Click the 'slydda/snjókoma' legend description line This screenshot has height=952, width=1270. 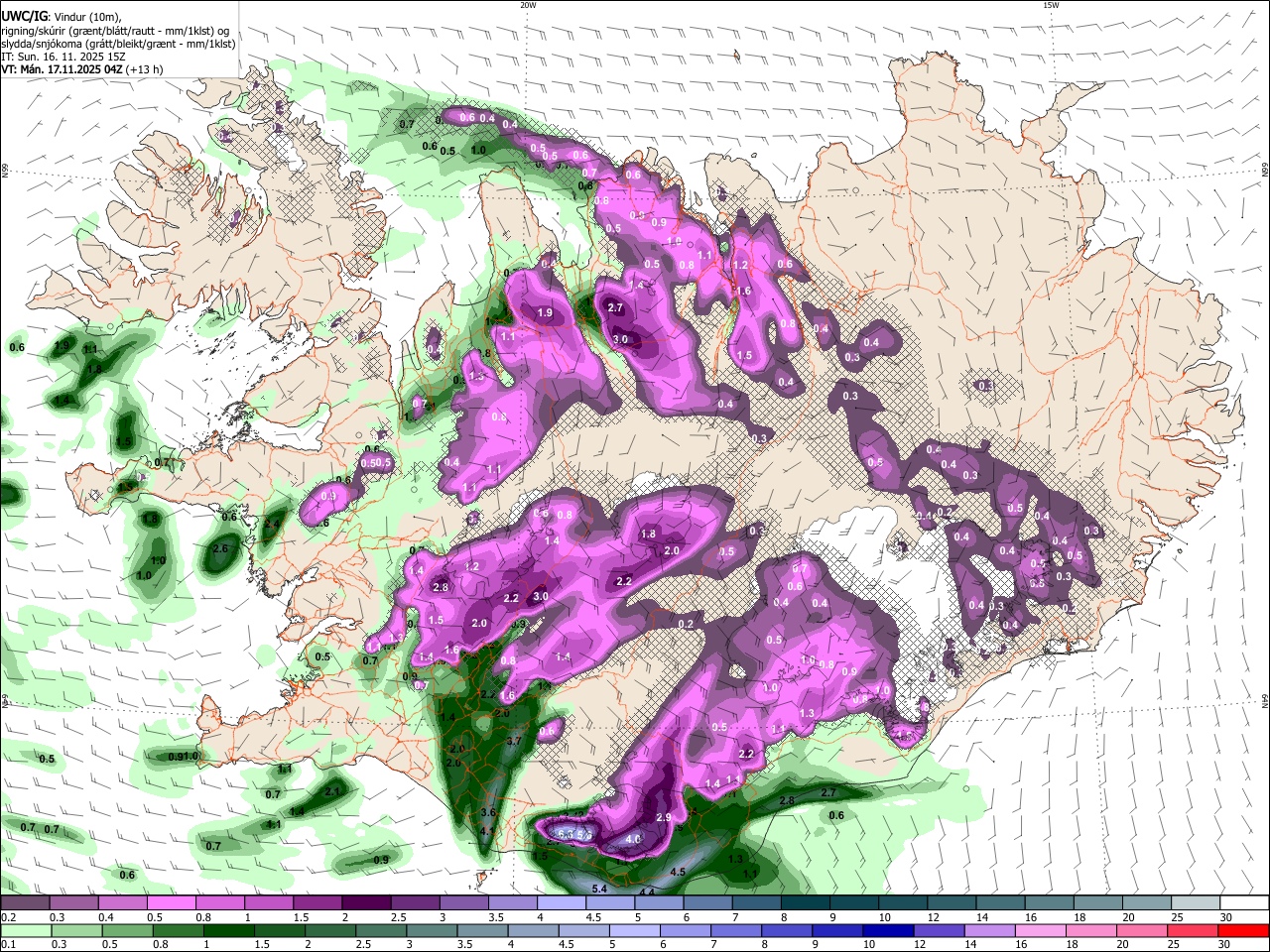(118, 44)
